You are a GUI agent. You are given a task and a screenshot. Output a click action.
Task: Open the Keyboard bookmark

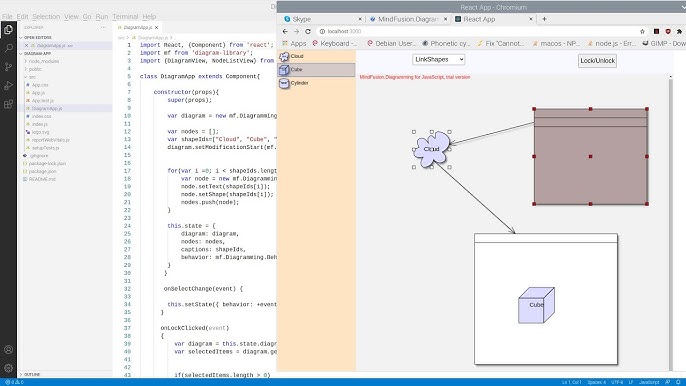tap(335, 43)
